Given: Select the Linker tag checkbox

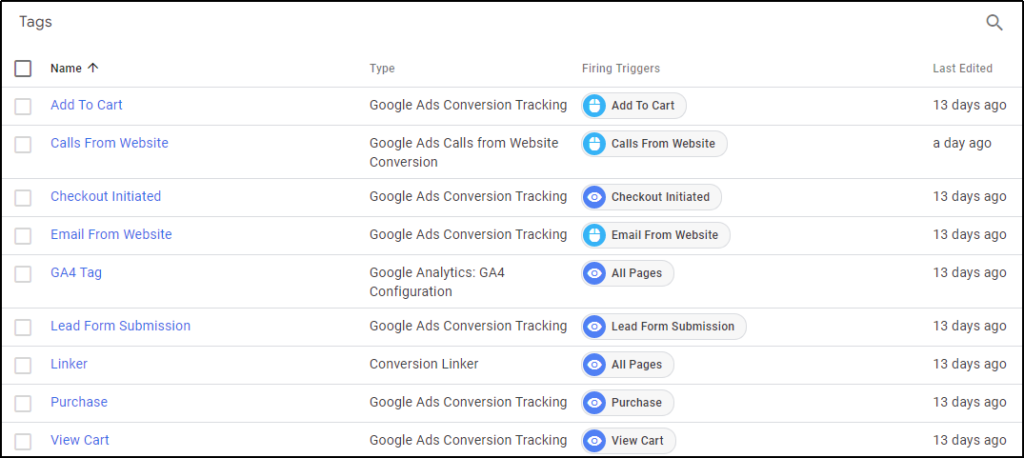Looking at the screenshot, I should tap(23, 366).
